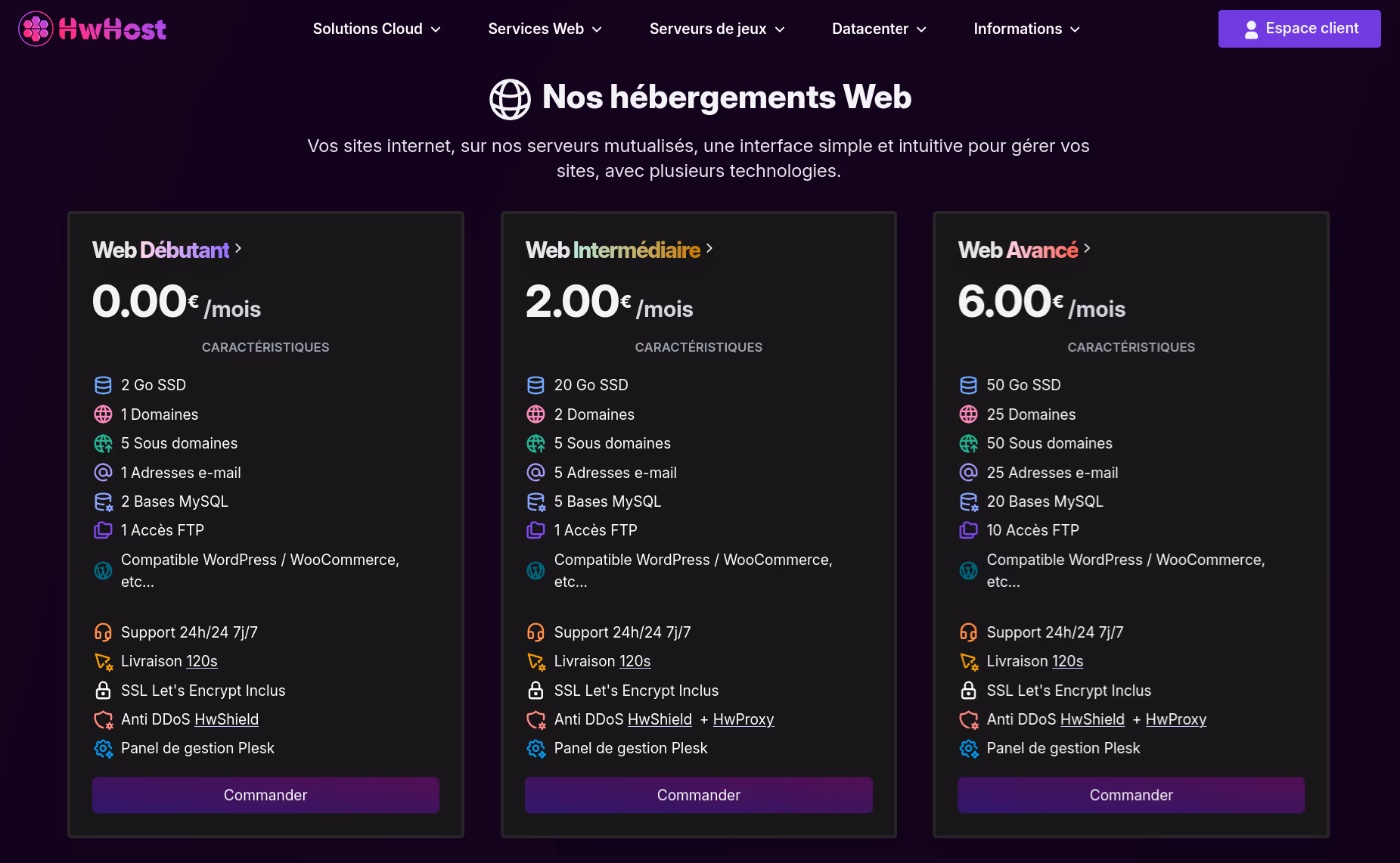Click the padlock icon in Web Avancé card
The image size is (1400, 863).
(968, 691)
